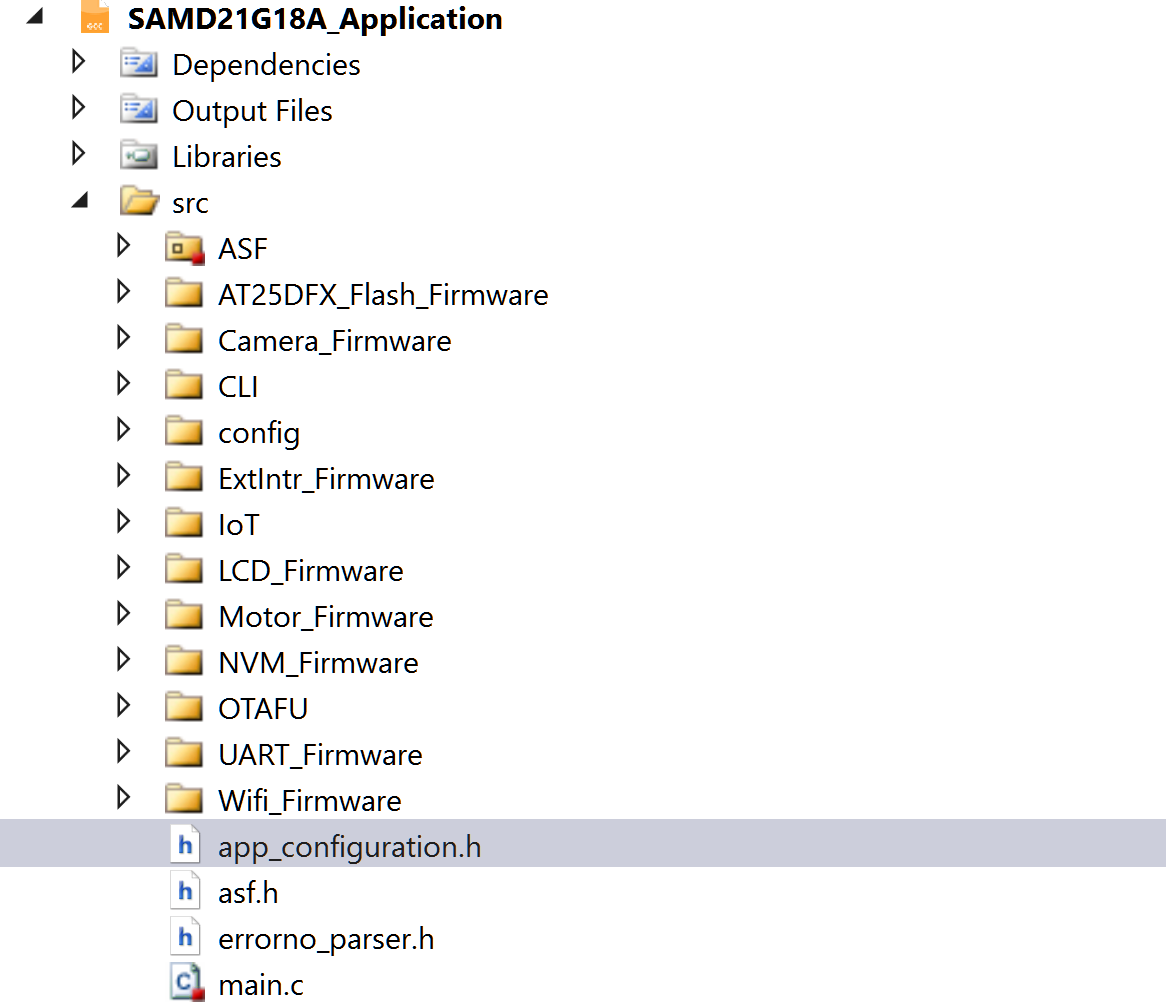This screenshot has width=1166, height=1007.
Task: Click the main.c source file icon
Action: (x=187, y=982)
